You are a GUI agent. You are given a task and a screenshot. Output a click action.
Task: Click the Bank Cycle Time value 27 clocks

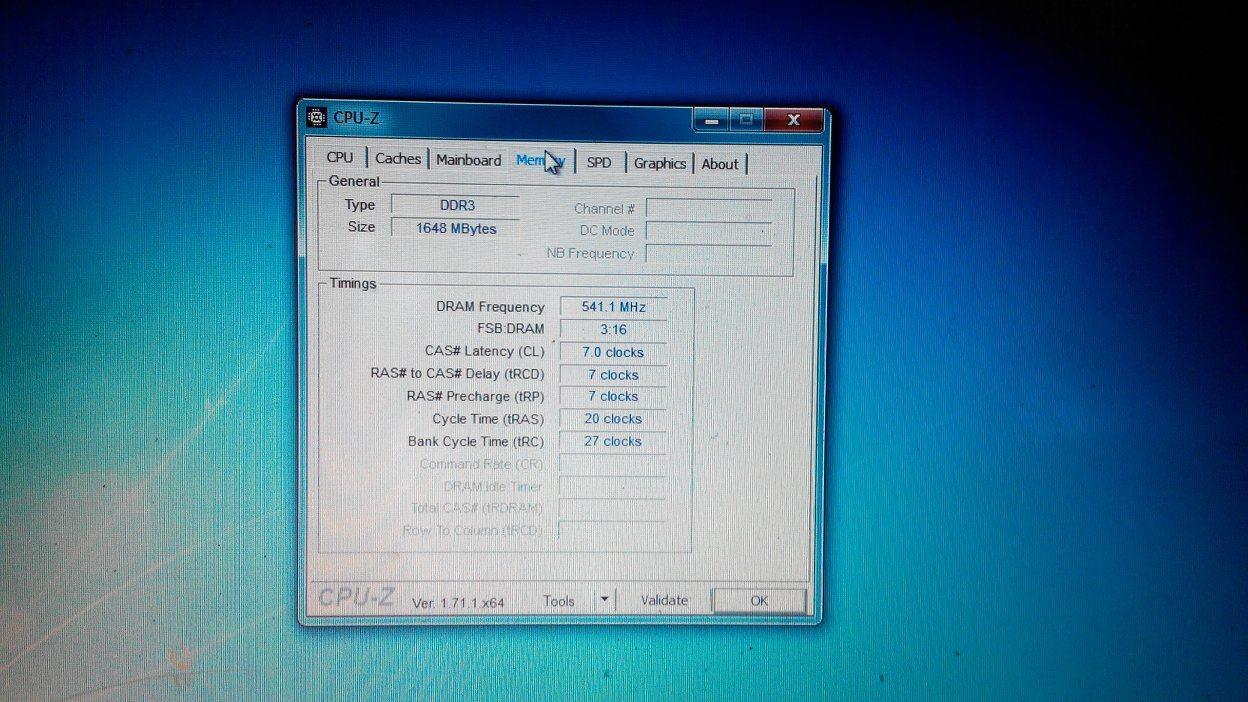click(x=613, y=441)
